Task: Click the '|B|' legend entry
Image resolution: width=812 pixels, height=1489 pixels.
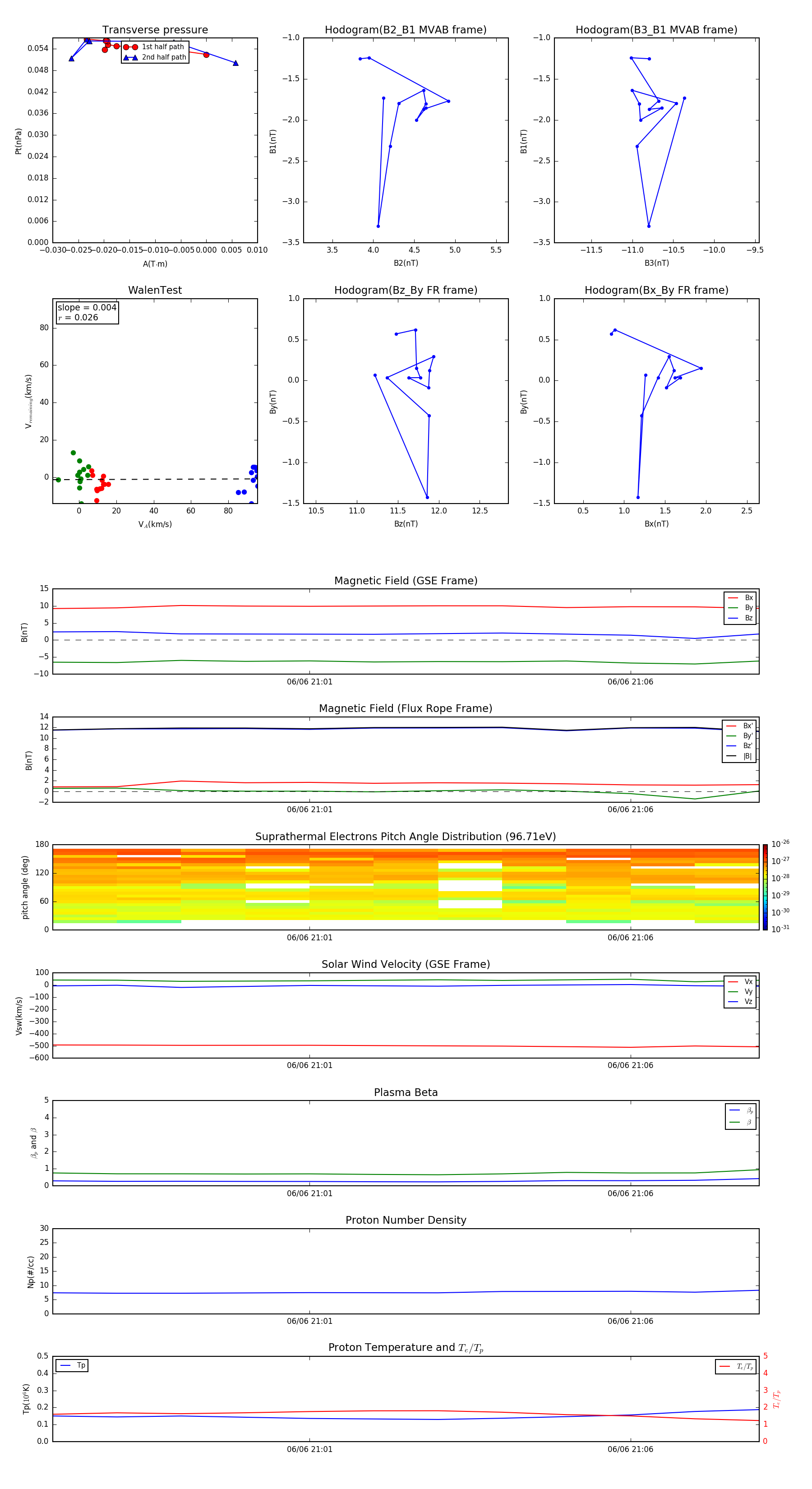Action: 740,756
